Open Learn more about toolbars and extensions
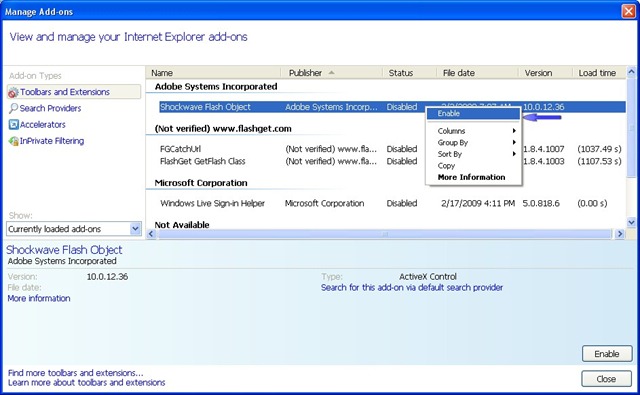Viewport: 640px width, 395px height. [87, 383]
